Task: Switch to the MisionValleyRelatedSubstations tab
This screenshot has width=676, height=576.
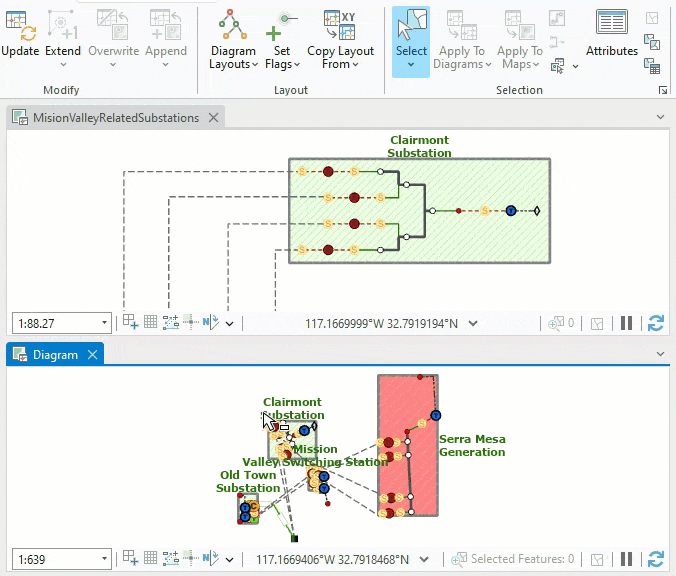Action: pos(116,118)
